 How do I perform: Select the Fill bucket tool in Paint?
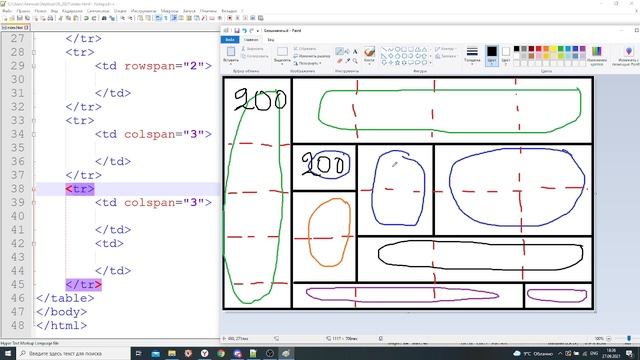point(347,51)
